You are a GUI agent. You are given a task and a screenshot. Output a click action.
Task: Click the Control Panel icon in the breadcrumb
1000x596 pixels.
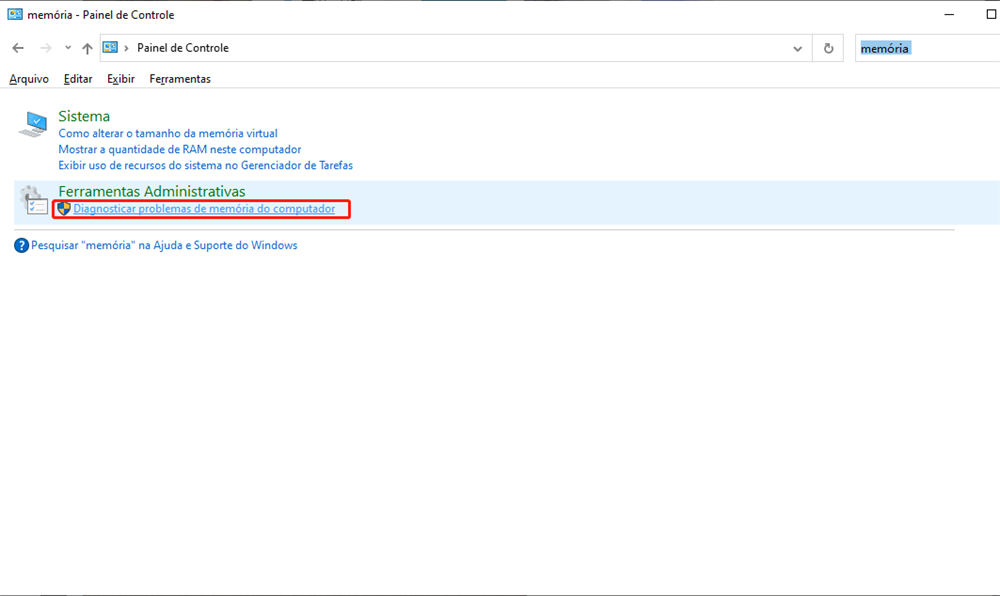pyautogui.click(x=112, y=47)
